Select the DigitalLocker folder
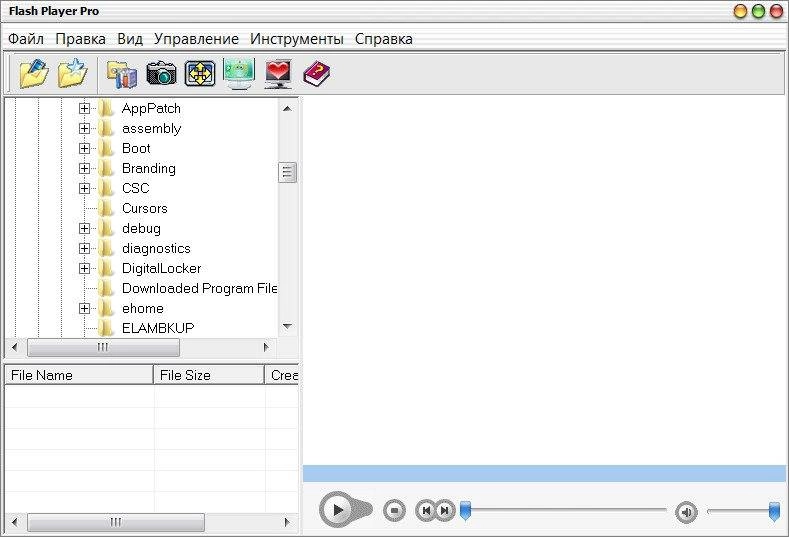The width and height of the screenshot is (789, 537). (162, 268)
